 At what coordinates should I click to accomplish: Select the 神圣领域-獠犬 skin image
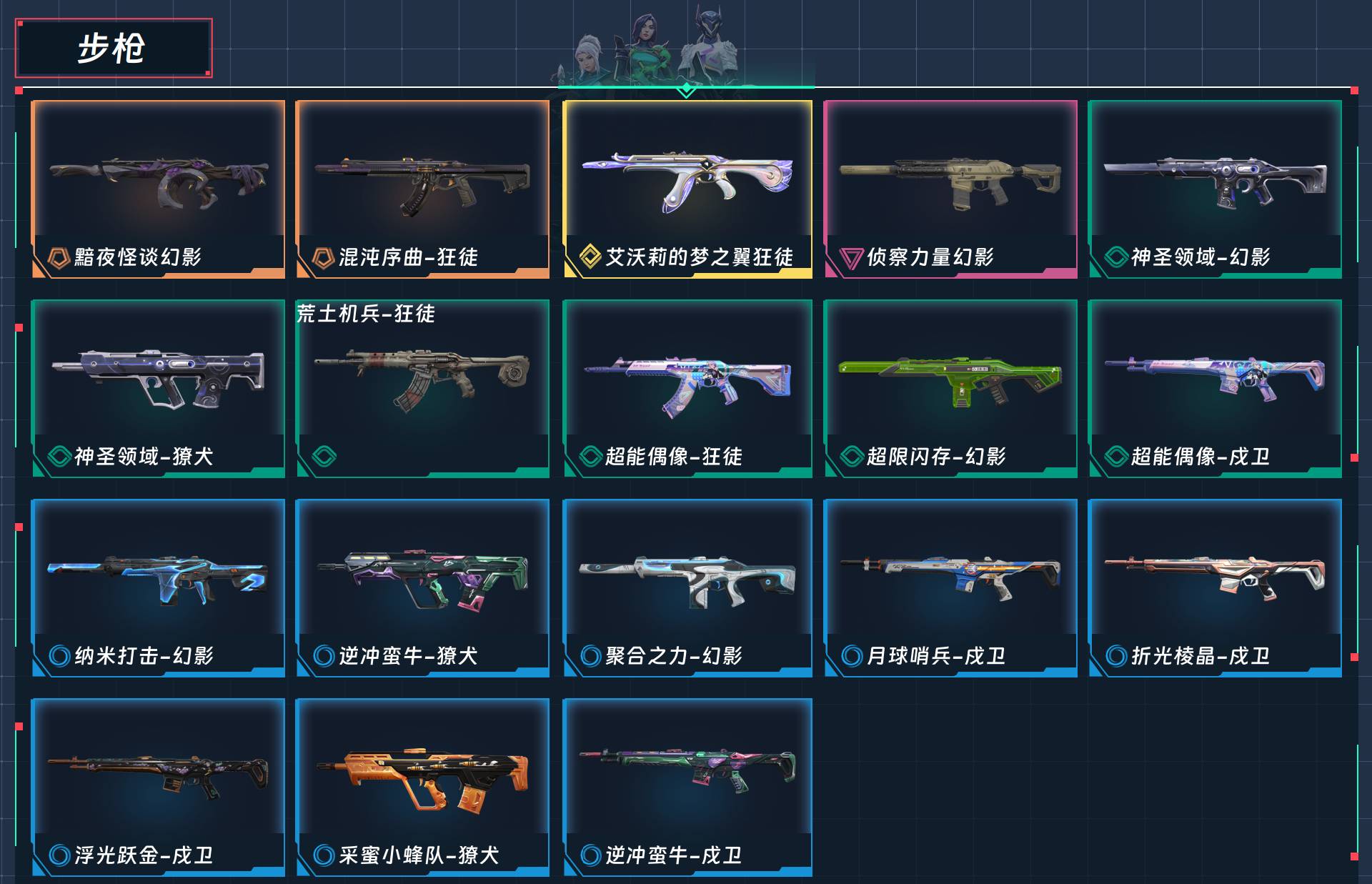158,377
